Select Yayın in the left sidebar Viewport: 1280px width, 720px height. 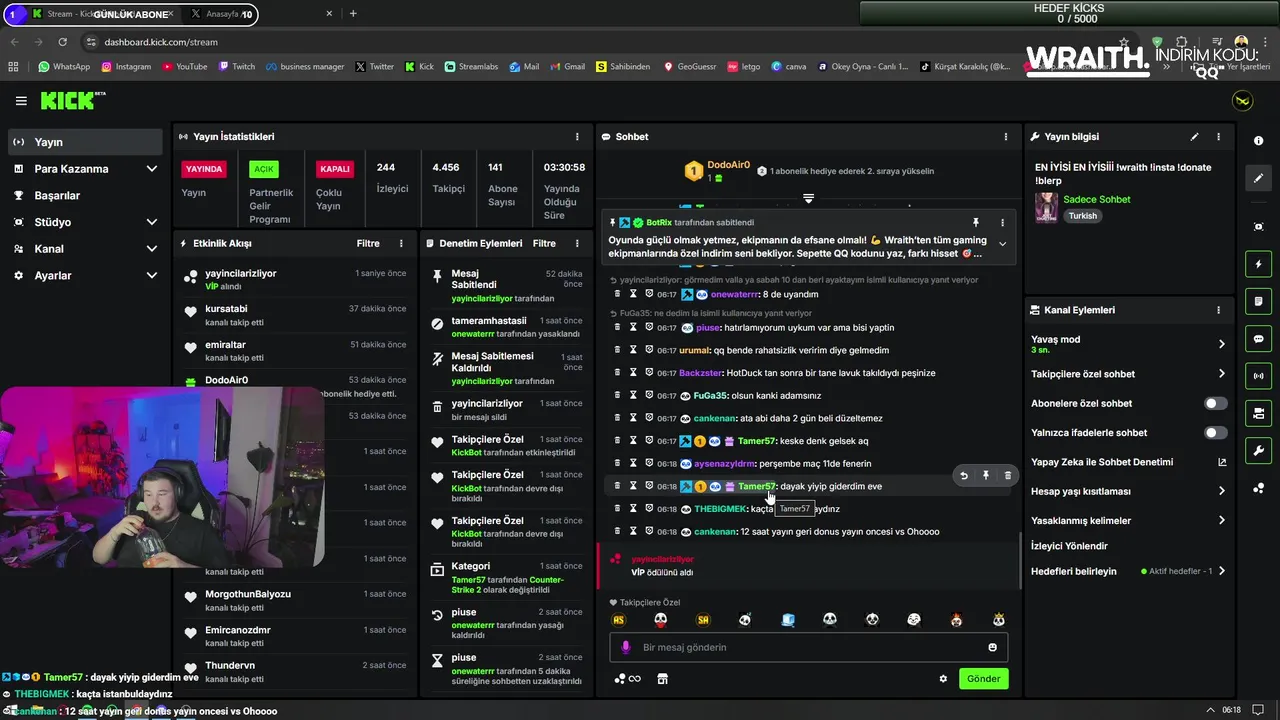point(85,142)
